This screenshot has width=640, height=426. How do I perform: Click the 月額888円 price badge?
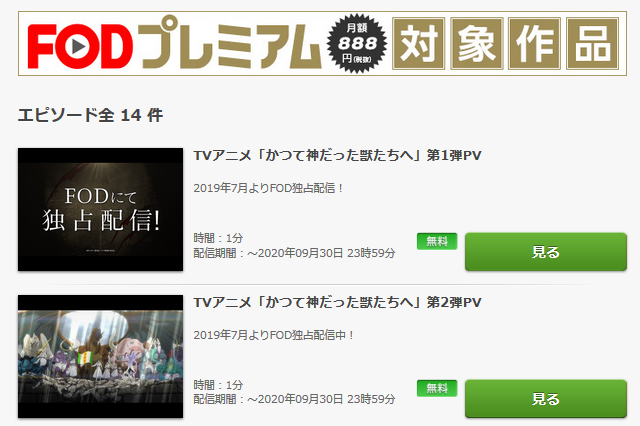[x=357, y=43]
